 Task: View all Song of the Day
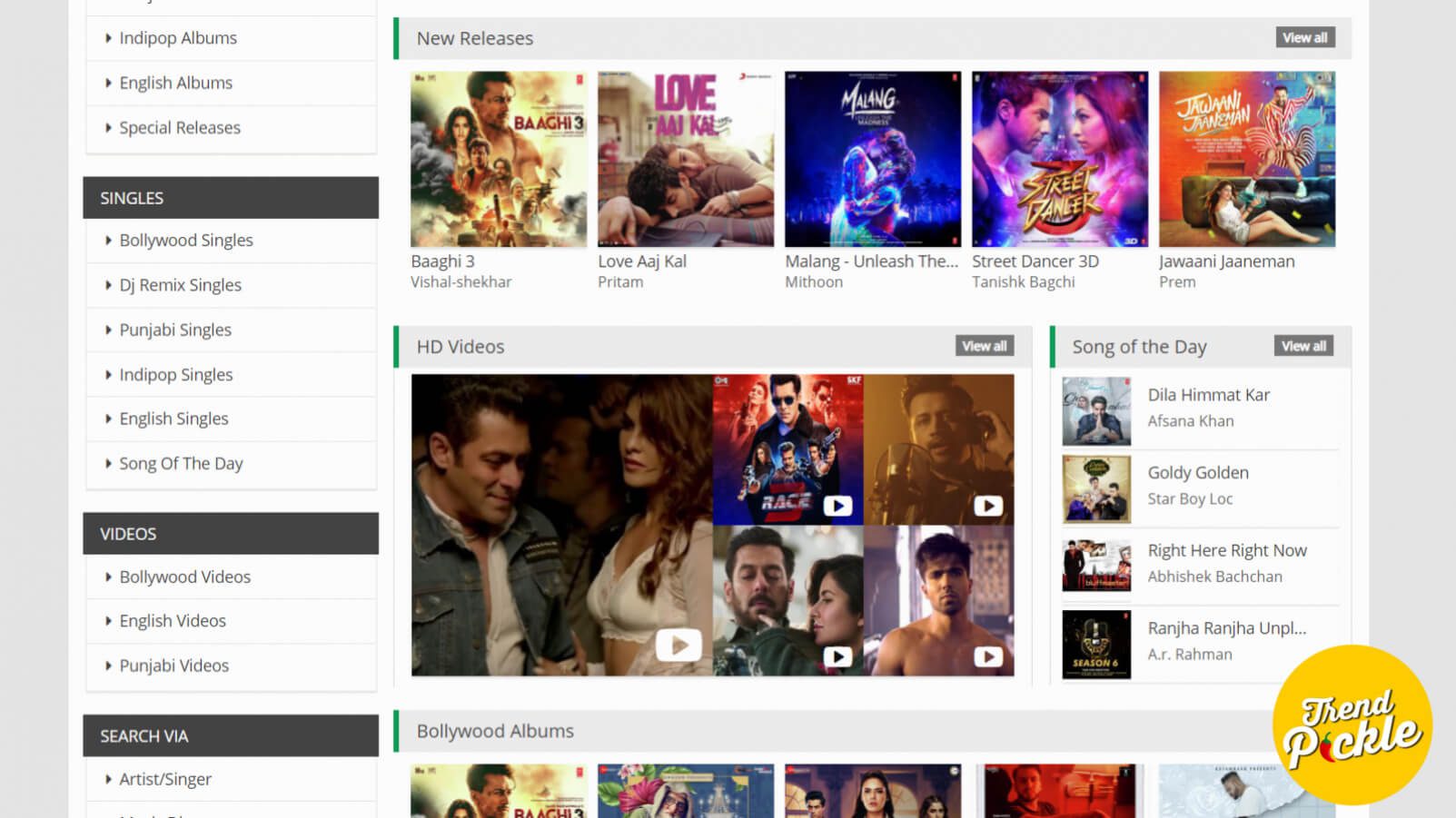(x=1303, y=346)
